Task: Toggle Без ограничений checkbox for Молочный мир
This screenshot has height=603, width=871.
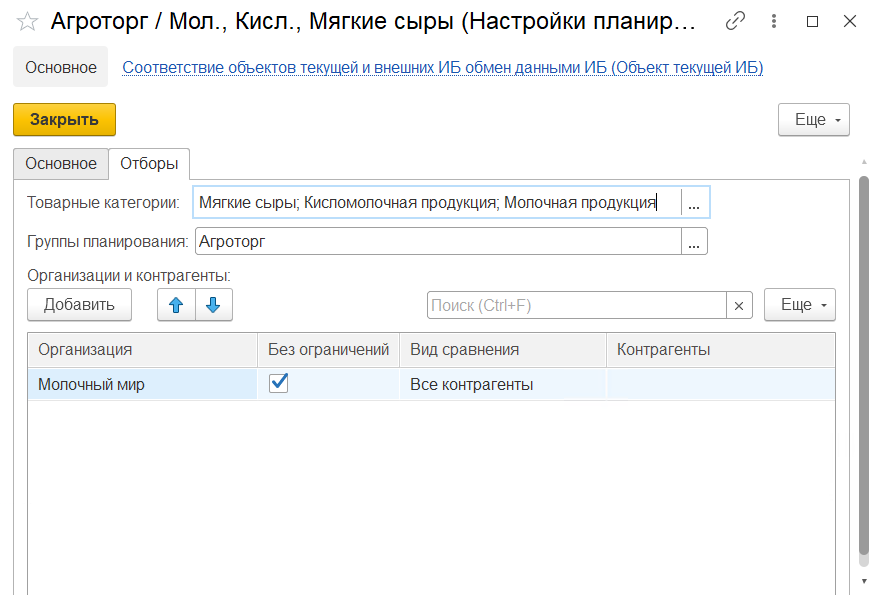Action: coord(279,383)
